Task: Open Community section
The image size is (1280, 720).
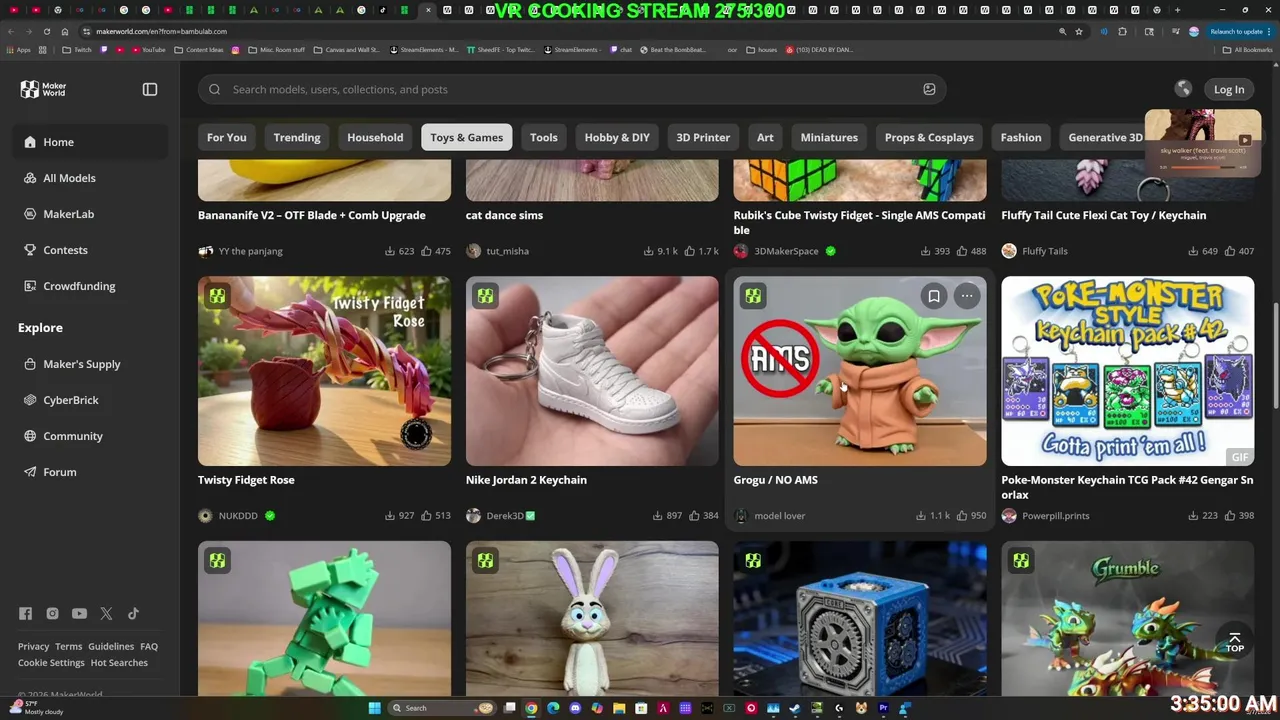Action: tap(91, 436)
